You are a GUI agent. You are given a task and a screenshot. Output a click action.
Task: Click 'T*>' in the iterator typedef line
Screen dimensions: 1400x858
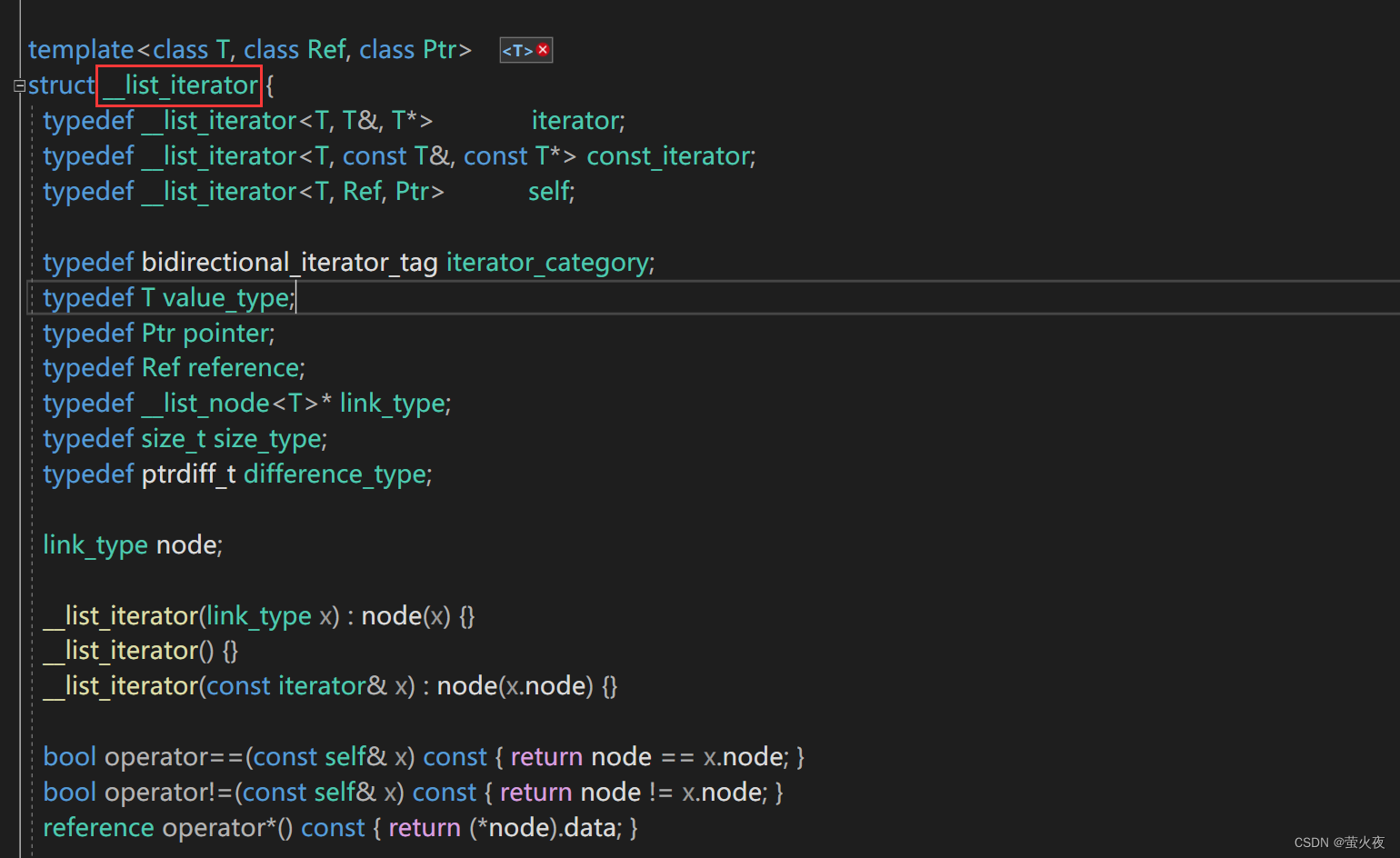pos(412,121)
